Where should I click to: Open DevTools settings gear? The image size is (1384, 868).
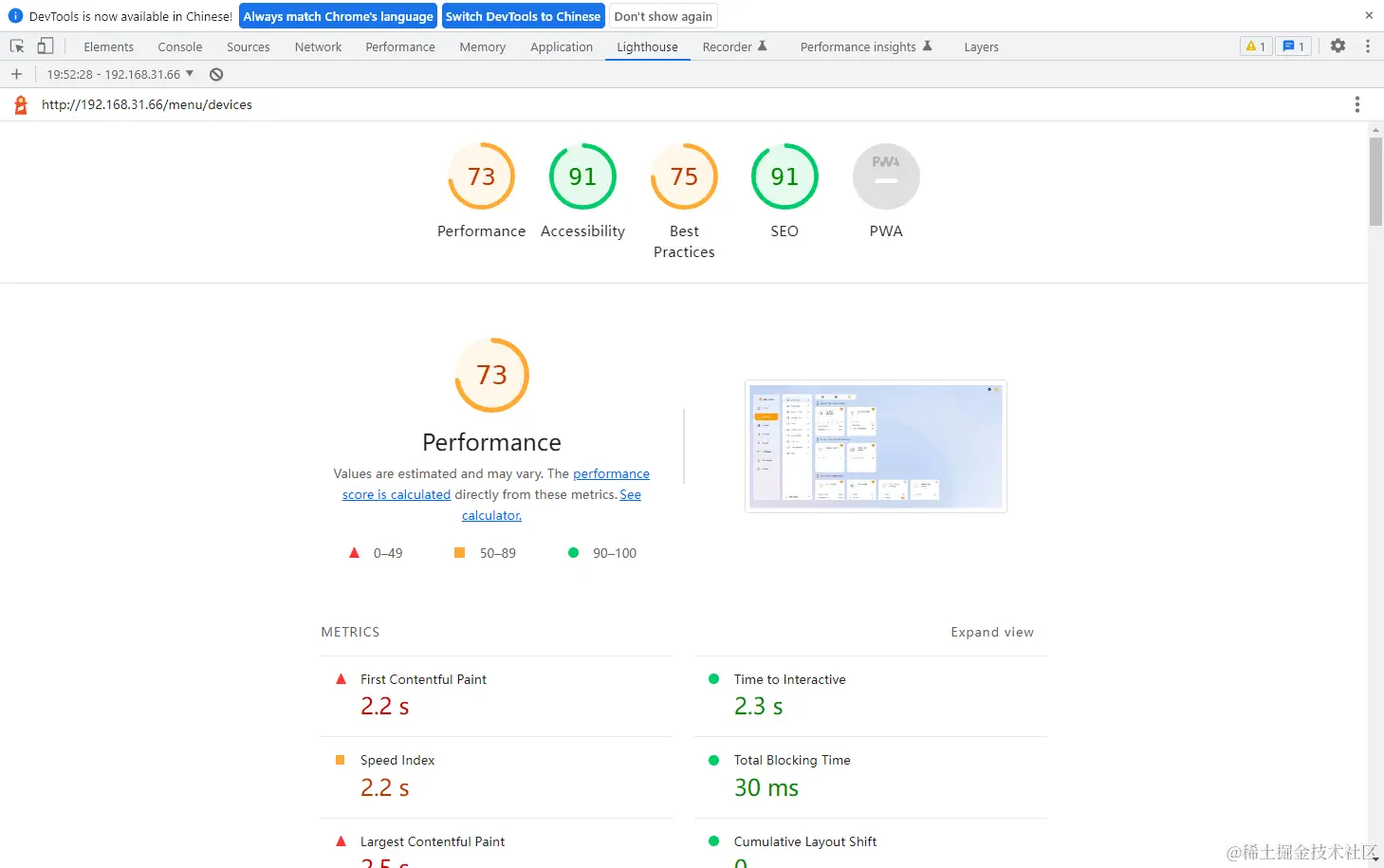pyautogui.click(x=1338, y=46)
